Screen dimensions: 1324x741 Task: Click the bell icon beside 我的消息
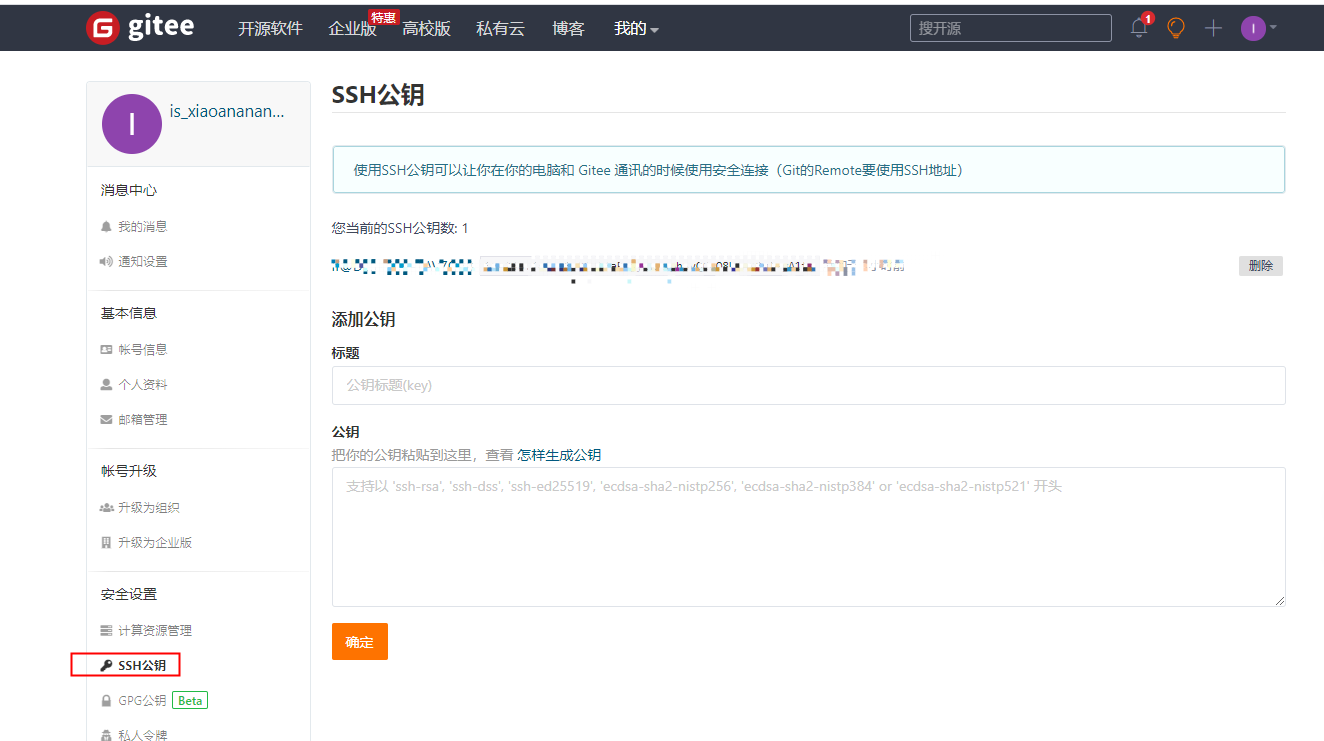pos(106,227)
